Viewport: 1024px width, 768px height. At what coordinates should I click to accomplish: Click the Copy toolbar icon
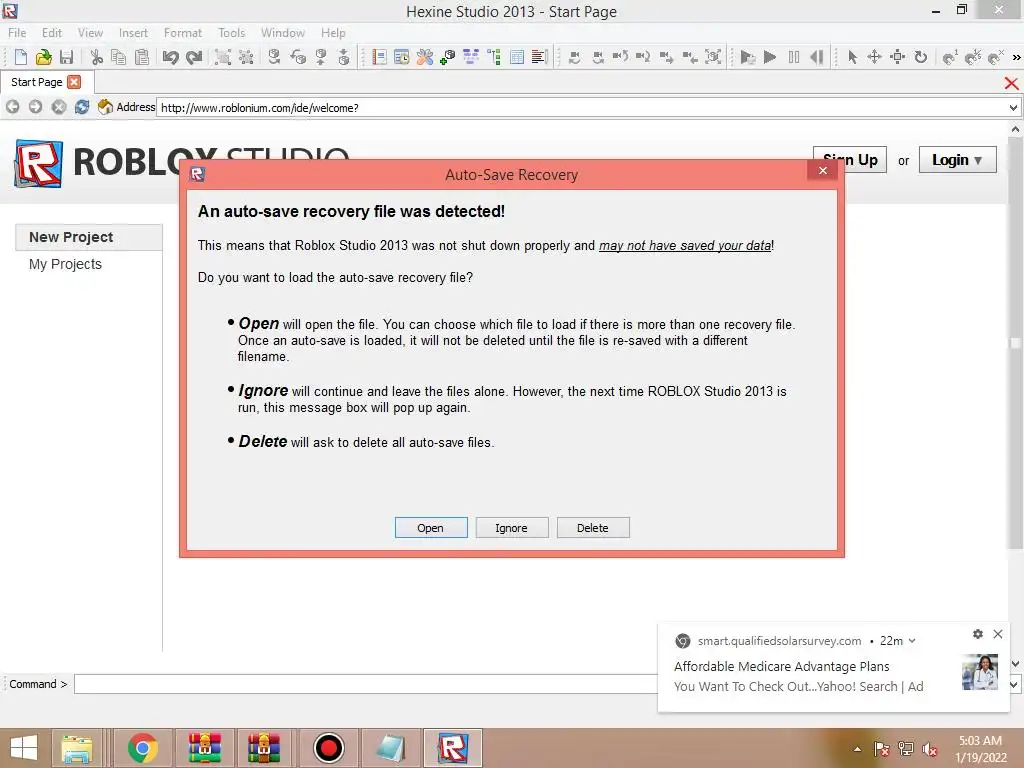click(118, 57)
